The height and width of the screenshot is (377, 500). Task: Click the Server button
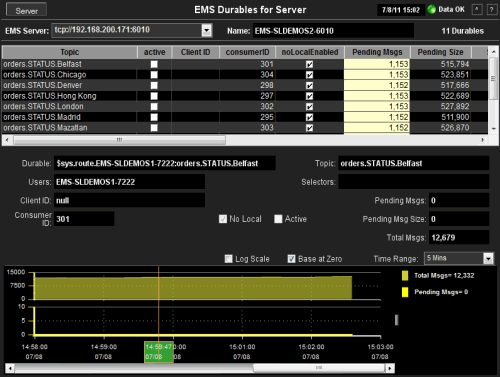[x=26, y=10]
